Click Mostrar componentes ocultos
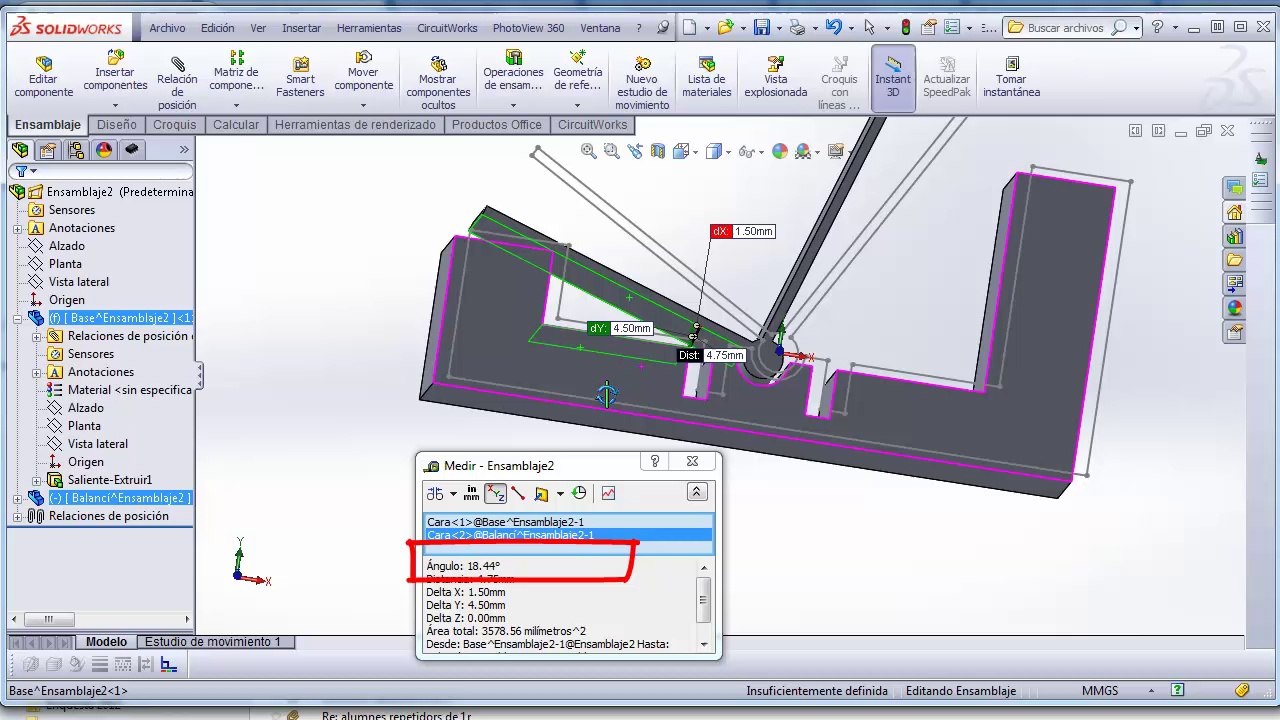 point(438,82)
